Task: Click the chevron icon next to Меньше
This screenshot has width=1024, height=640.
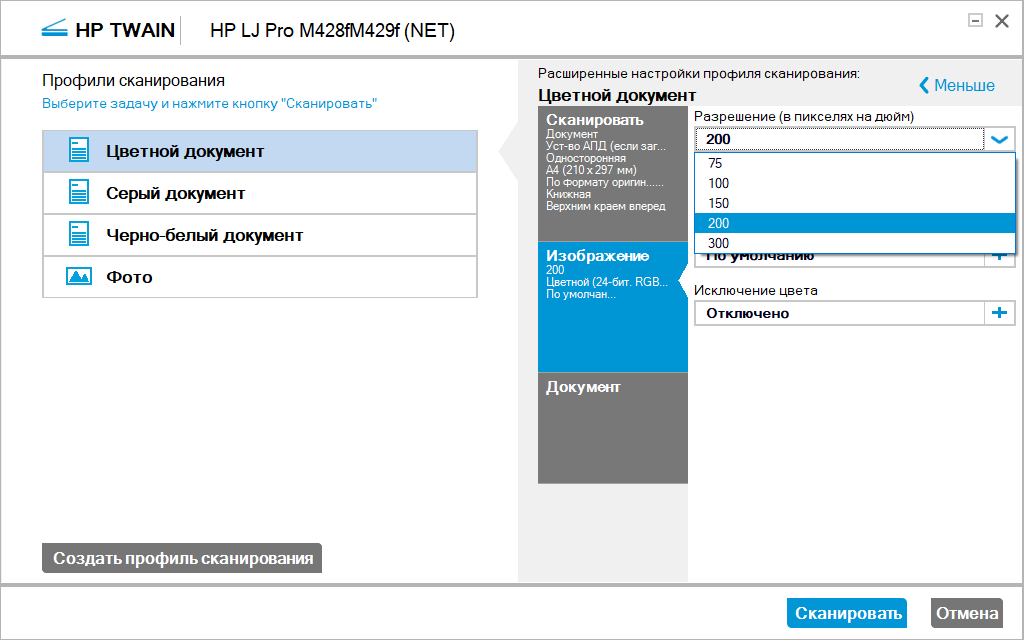Action: point(924,85)
